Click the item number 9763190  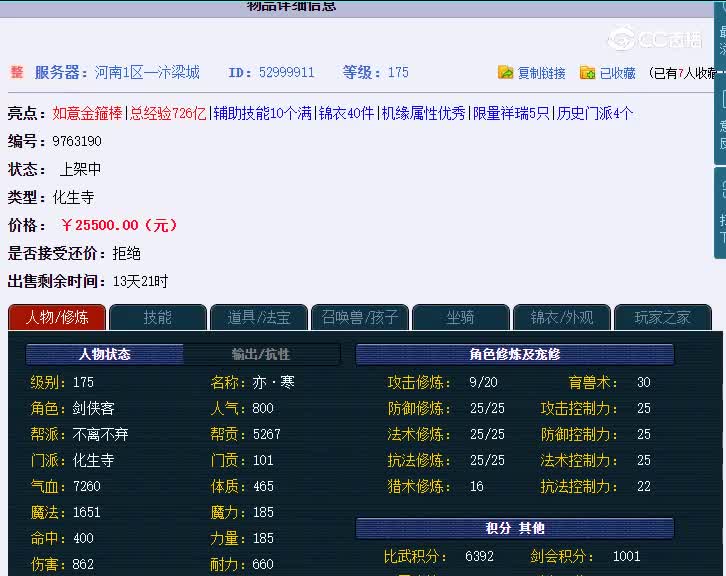tap(77, 141)
